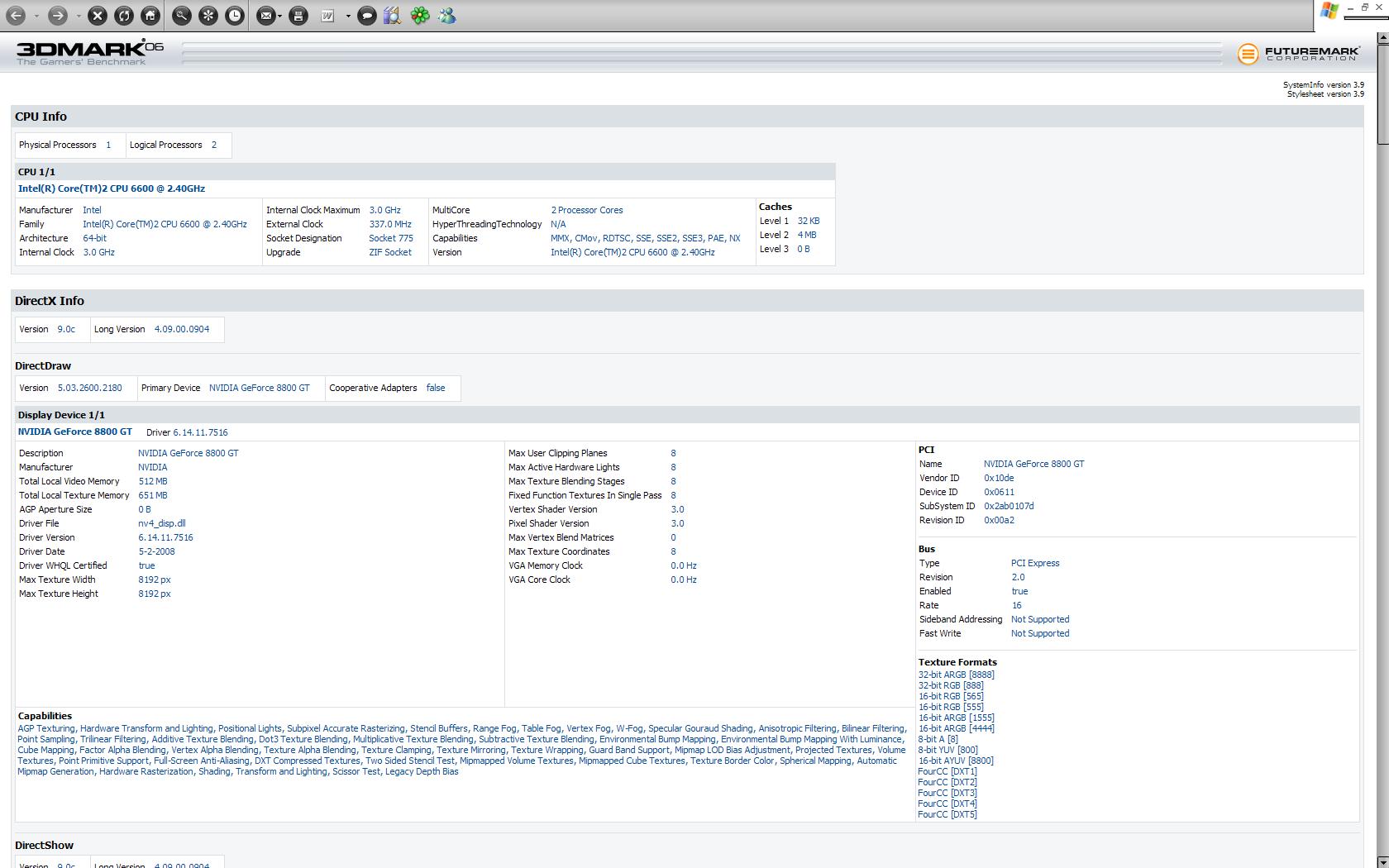The height and width of the screenshot is (868, 1389).
Task: Go forward with the Forward arrow button
Action: [57, 16]
